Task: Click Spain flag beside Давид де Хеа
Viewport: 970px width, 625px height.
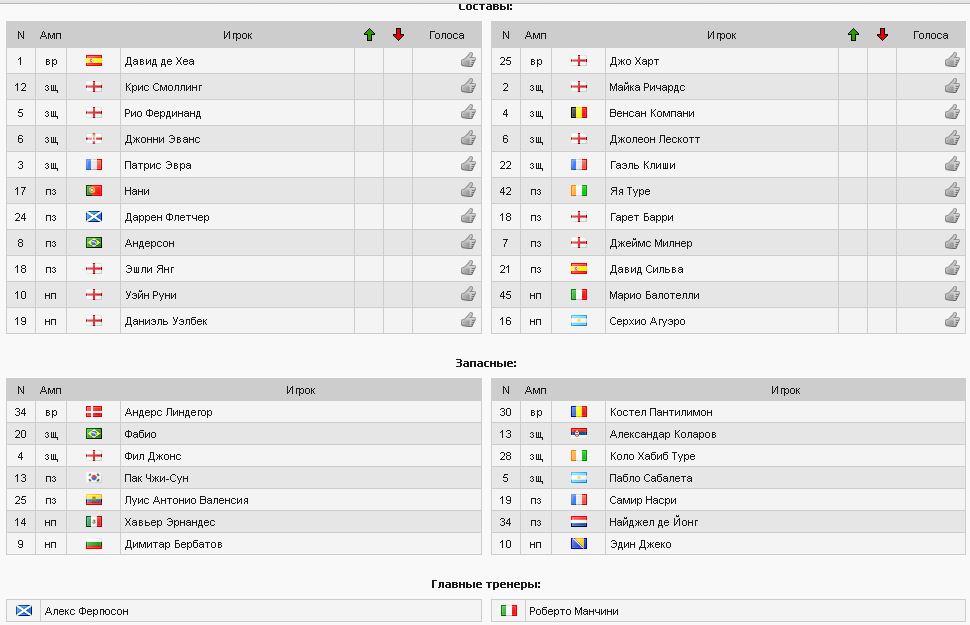Action: 94,61
